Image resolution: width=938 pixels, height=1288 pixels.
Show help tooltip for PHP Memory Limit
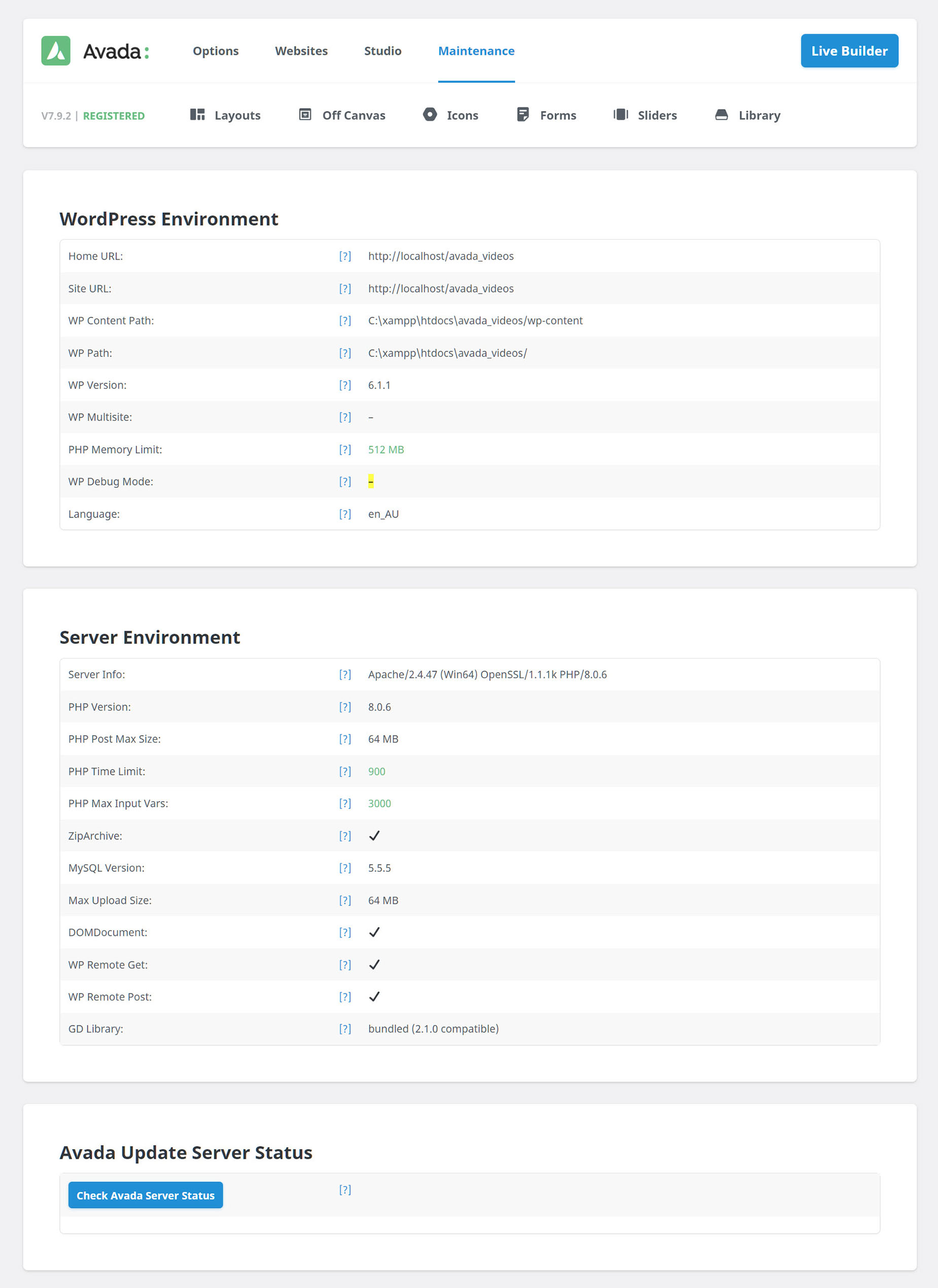click(345, 449)
